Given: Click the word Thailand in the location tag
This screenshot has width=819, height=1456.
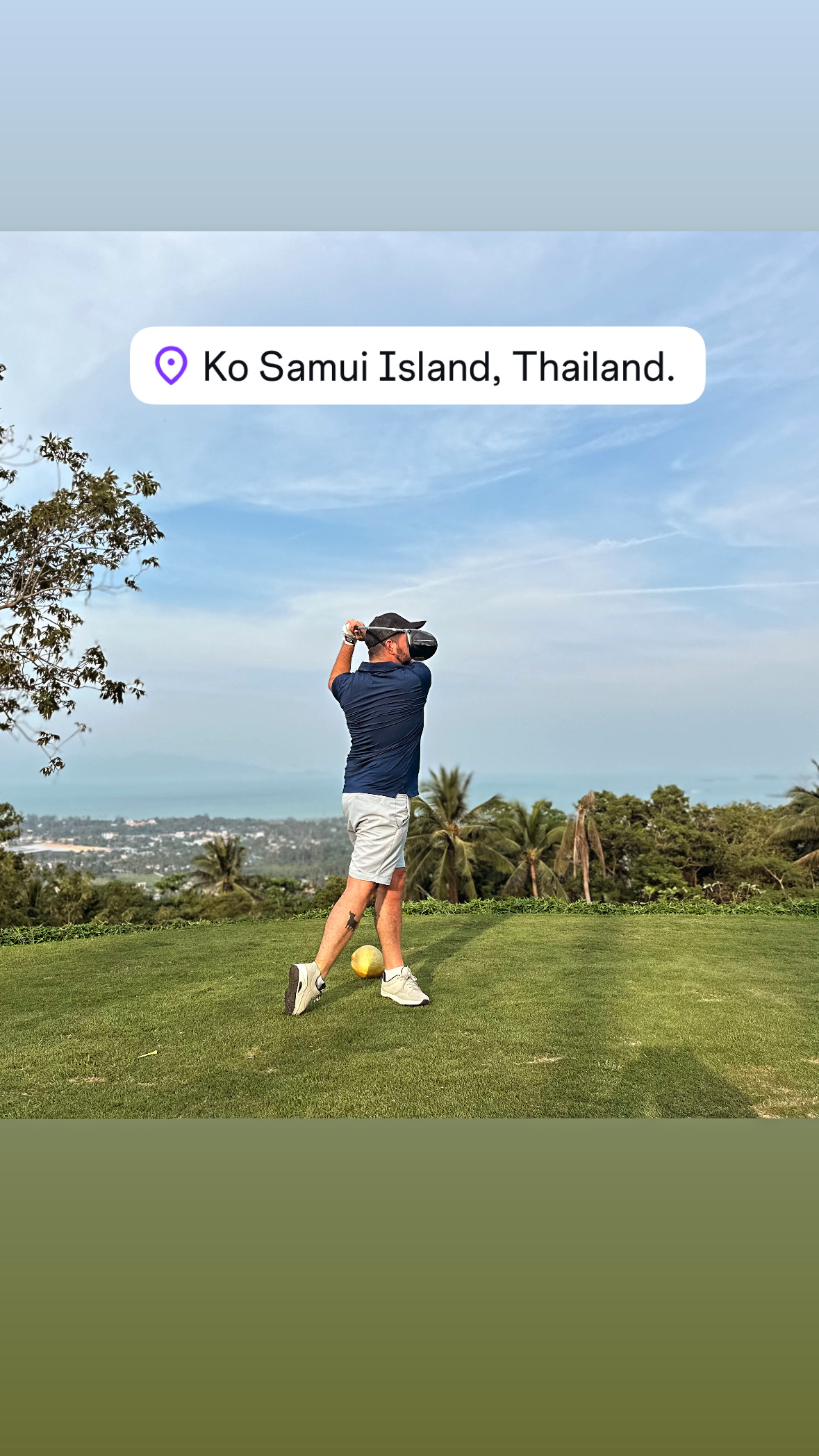Looking at the screenshot, I should pos(594,366).
